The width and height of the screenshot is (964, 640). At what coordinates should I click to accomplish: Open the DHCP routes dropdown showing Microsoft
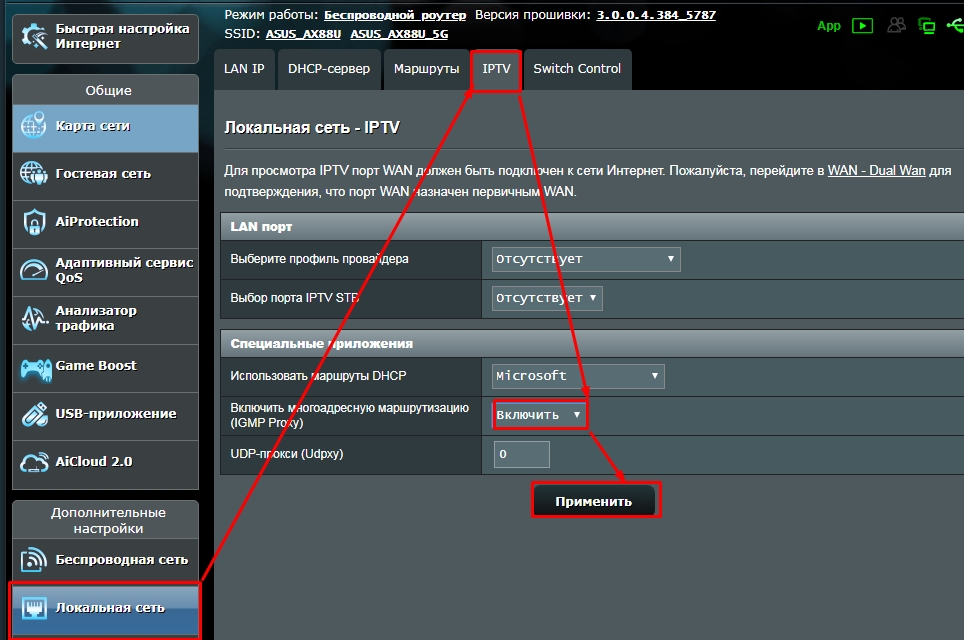pyautogui.click(x=578, y=376)
